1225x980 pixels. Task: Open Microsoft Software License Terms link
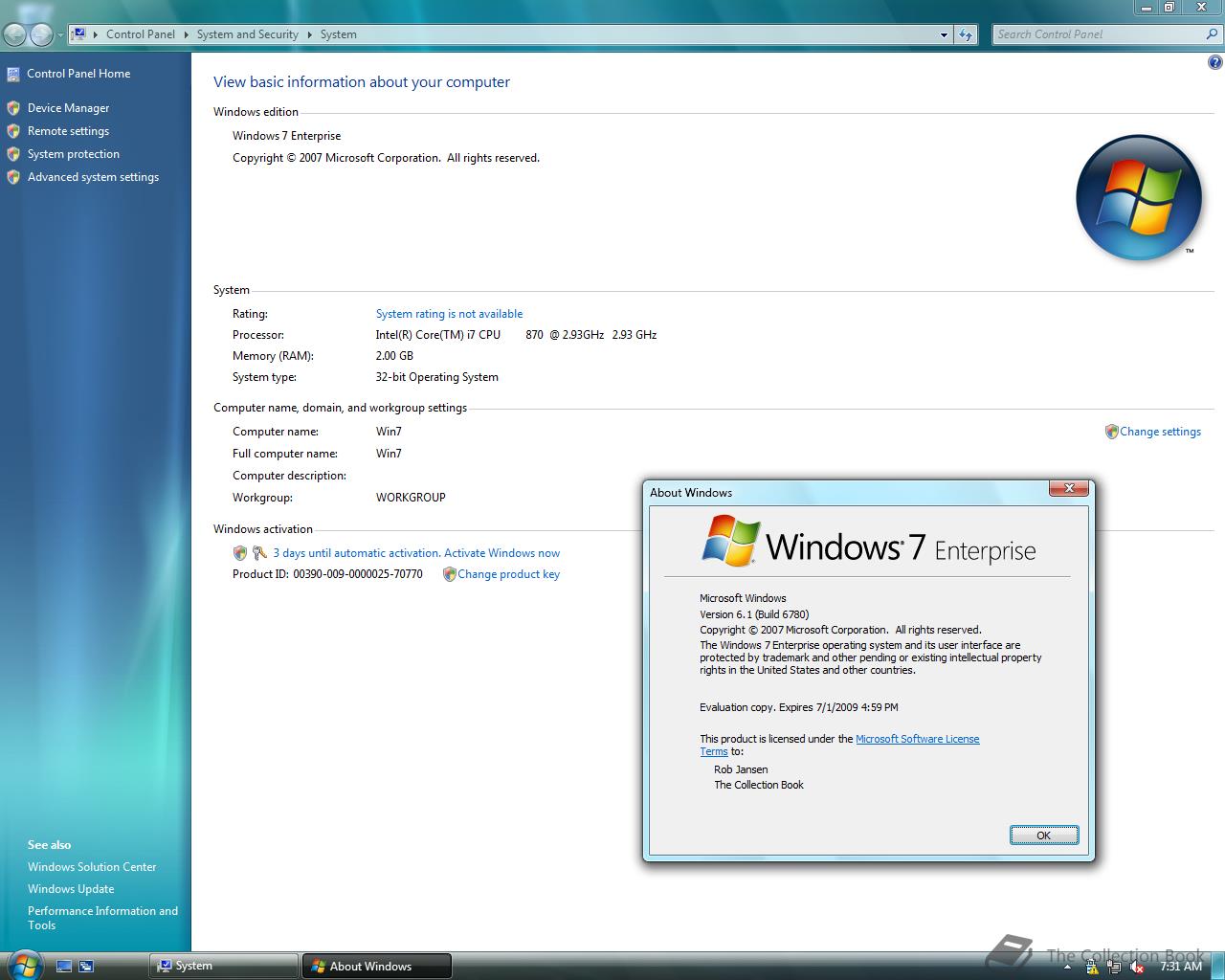coord(917,739)
